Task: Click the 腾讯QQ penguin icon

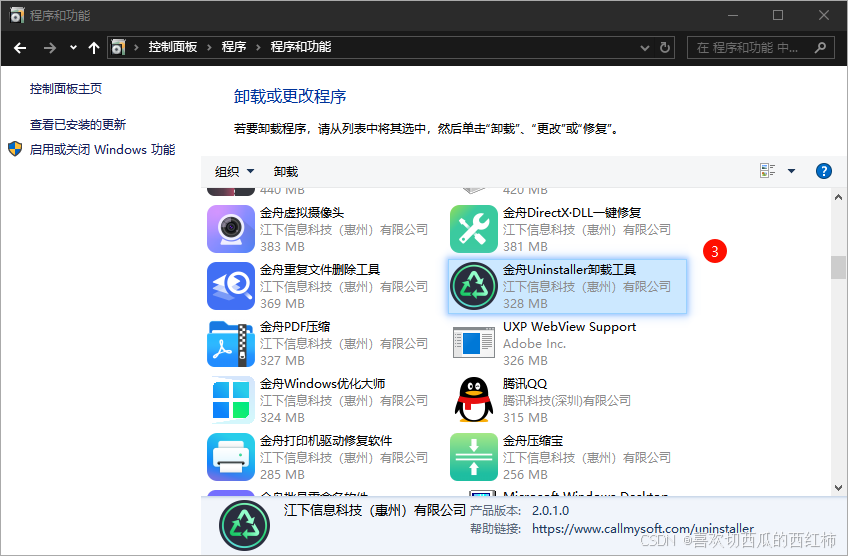Action: (x=474, y=400)
